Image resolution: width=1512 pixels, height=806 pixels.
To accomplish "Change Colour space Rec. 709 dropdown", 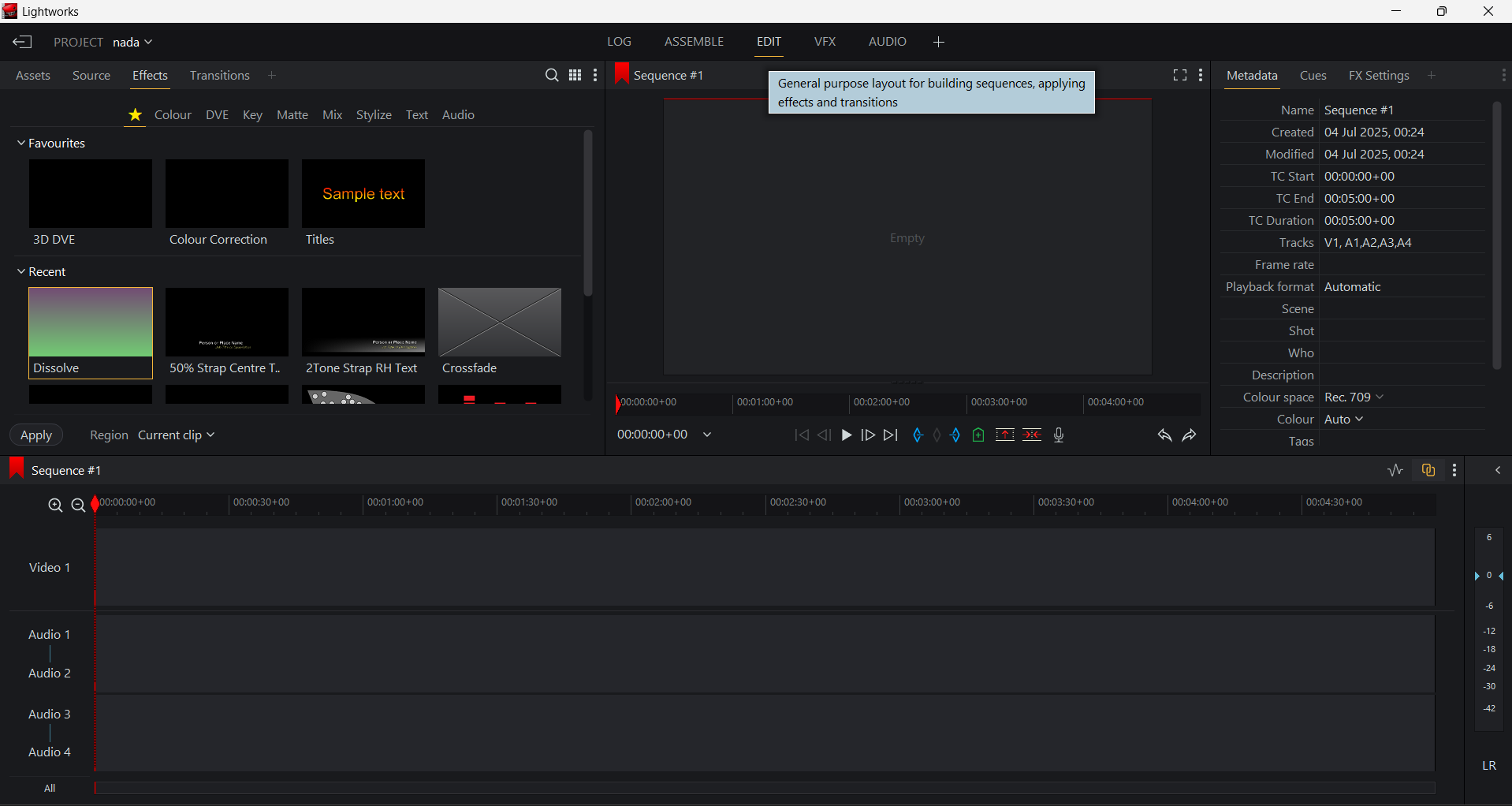I will 1354,397.
